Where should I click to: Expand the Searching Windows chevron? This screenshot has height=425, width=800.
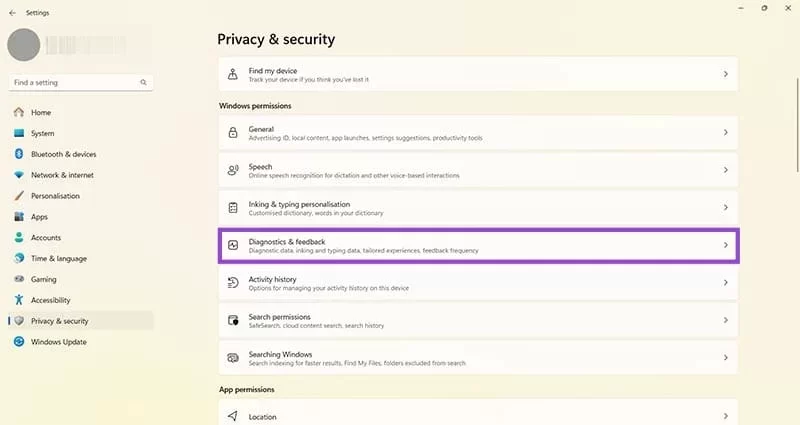(725, 358)
